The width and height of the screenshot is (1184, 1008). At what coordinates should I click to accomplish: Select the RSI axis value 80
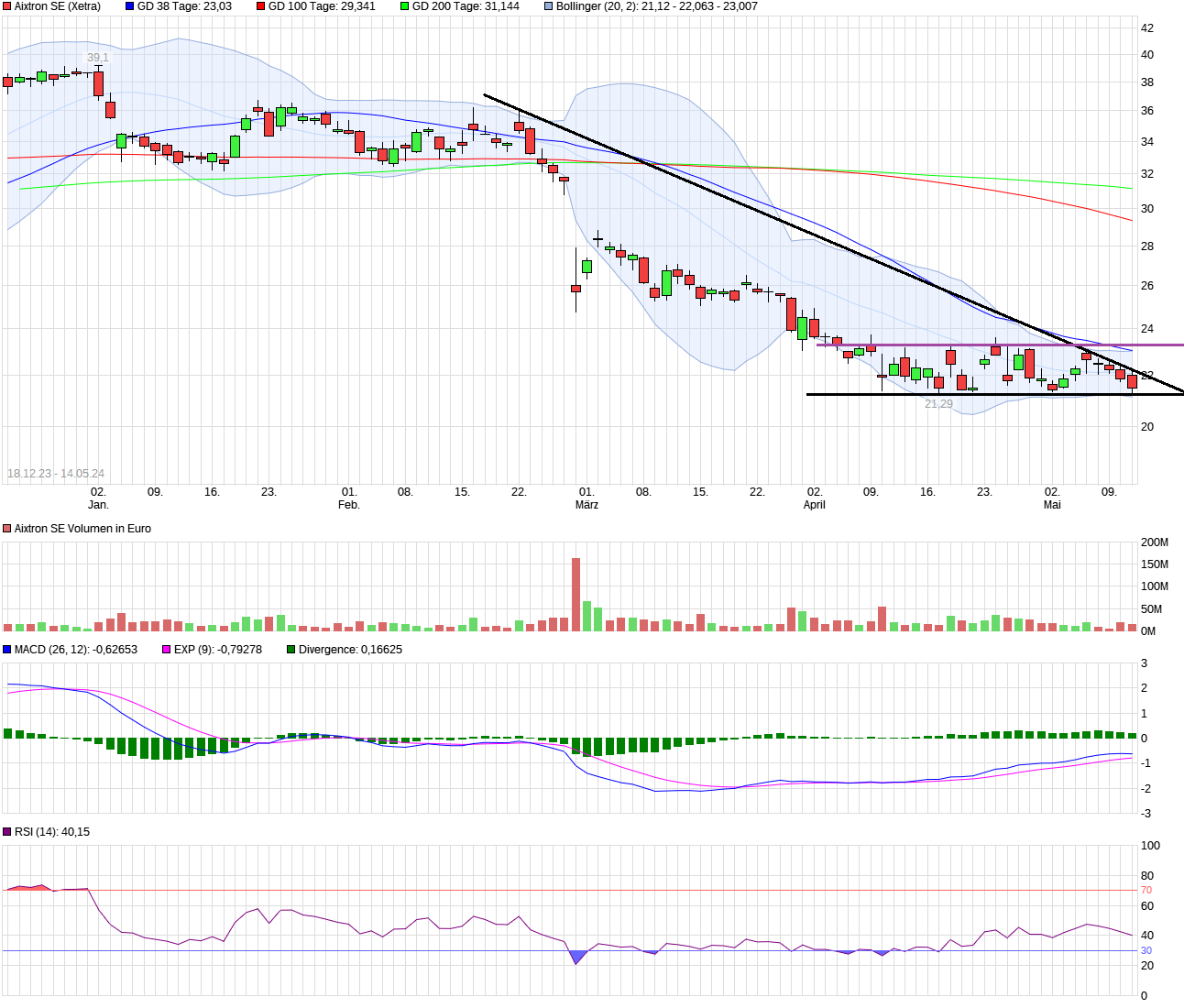click(x=1146, y=876)
